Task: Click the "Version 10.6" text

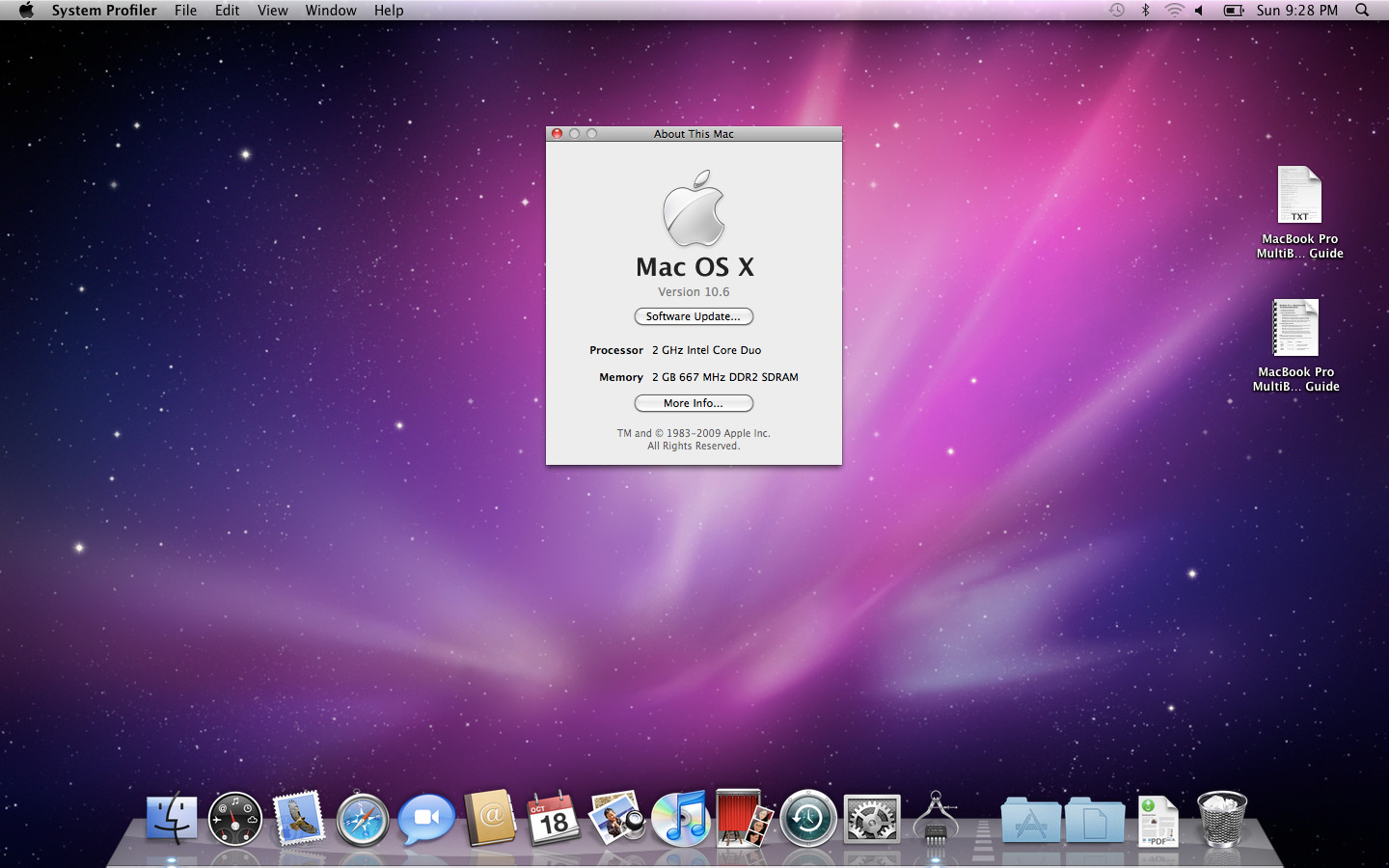Action: (694, 292)
